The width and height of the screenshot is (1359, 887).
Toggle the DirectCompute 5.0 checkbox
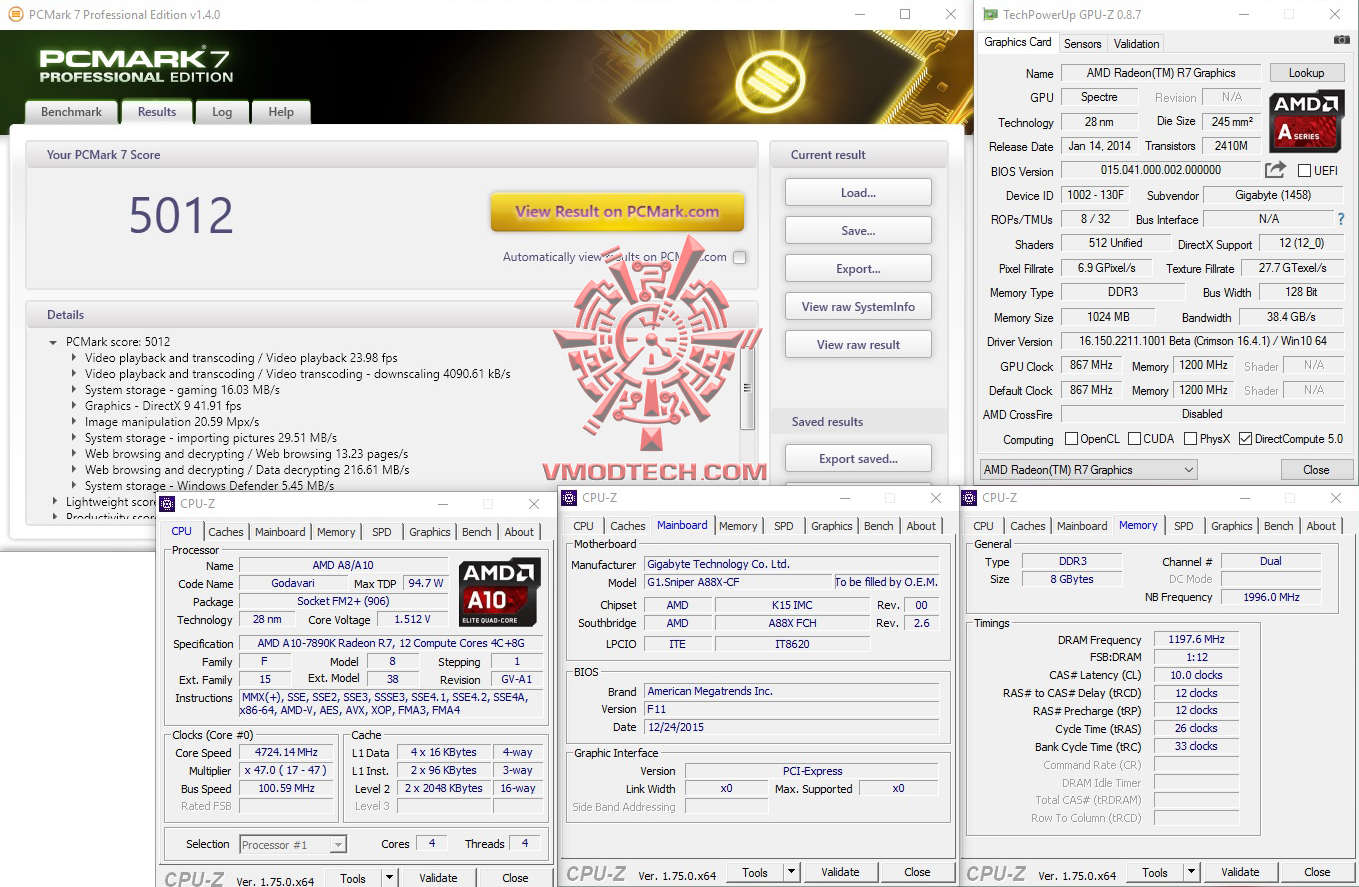pyautogui.click(x=1245, y=439)
